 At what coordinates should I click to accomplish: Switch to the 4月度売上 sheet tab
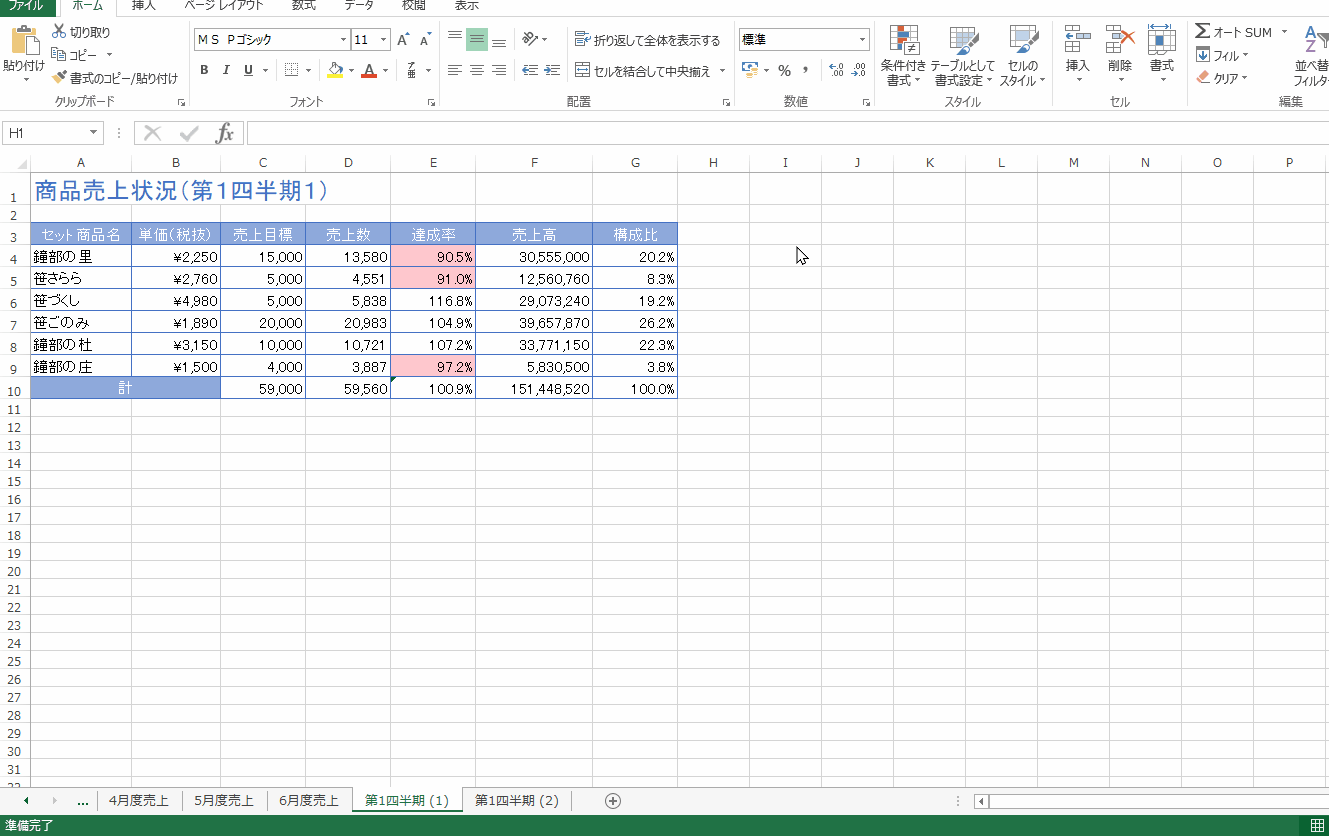139,800
